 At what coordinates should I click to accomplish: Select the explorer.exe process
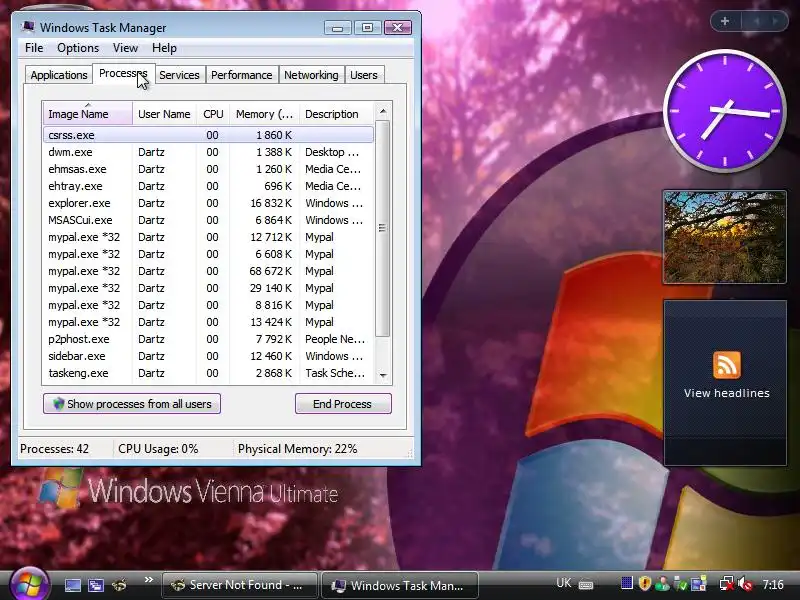(x=209, y=203)
